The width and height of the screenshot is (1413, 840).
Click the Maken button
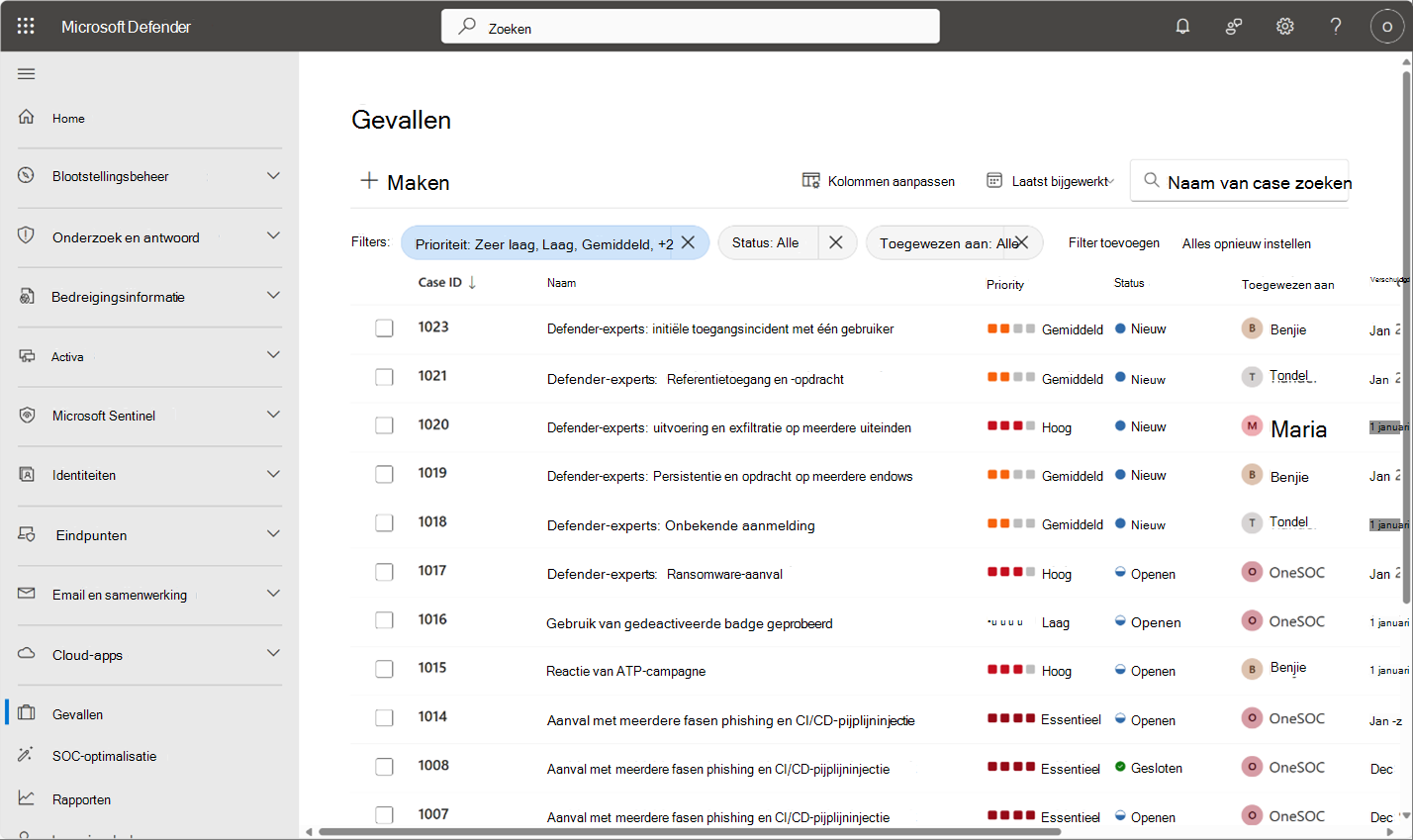(404, 181)
